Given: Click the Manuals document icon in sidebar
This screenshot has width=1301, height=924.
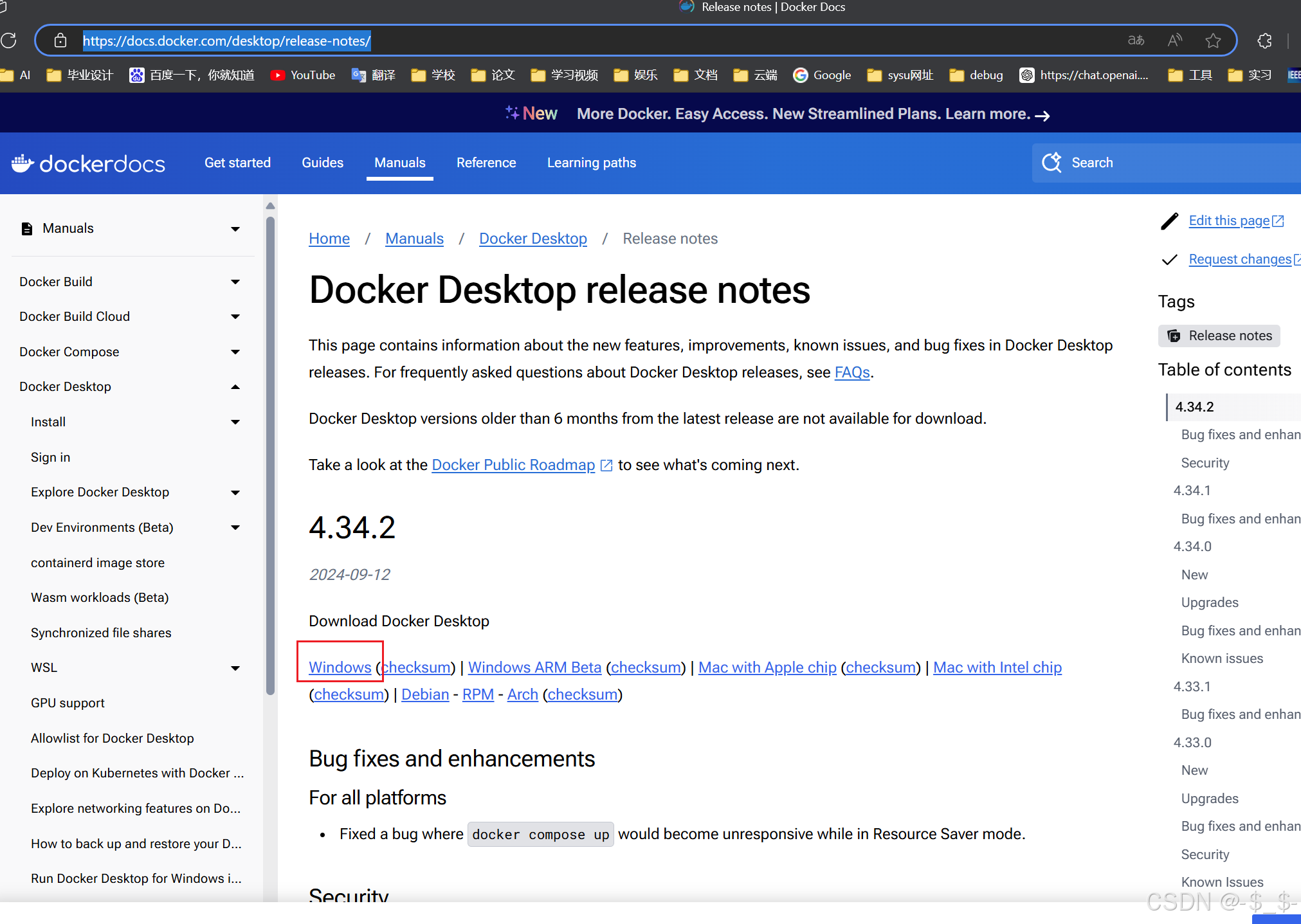Looking at the screenshot, I should tap(27, 229).
